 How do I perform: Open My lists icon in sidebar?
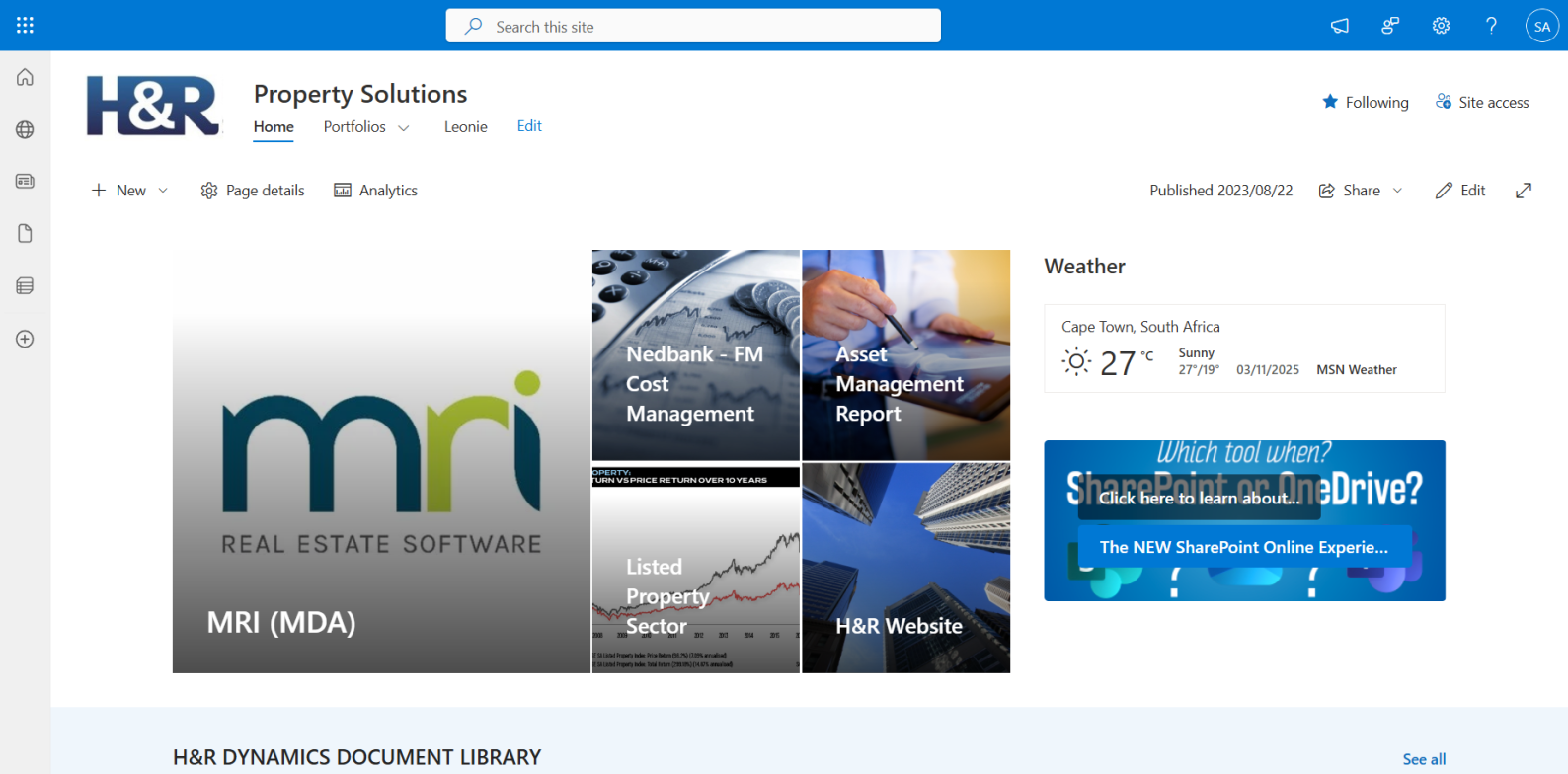coord(25,286)
